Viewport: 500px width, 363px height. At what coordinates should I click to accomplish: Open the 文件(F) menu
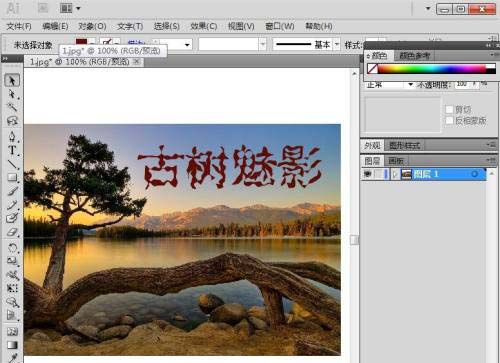tap(19, 26)
